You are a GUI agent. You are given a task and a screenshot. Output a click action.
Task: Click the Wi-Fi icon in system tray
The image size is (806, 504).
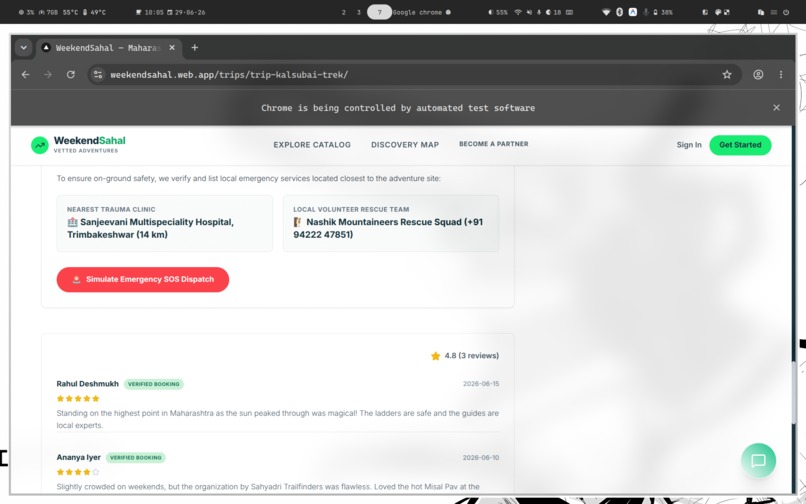coord(606,12)
